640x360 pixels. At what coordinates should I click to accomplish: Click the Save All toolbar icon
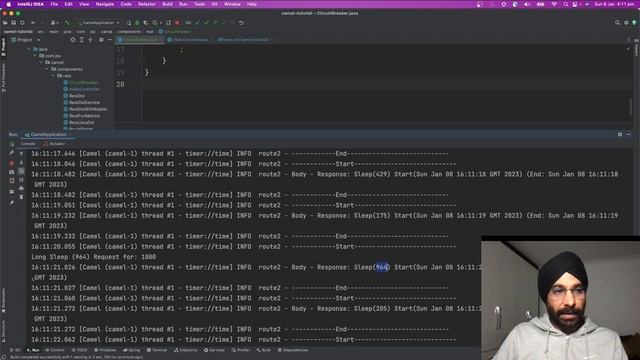click(x=13, y=23)
